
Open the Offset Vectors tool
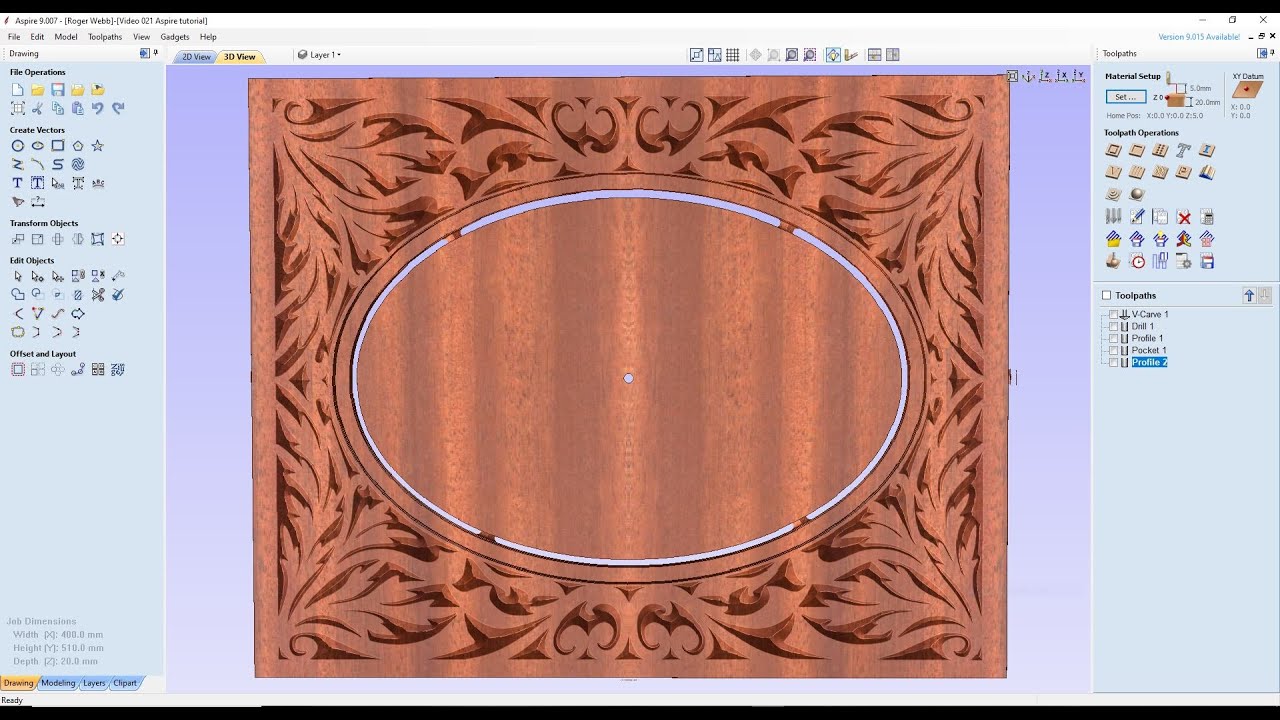click(x=18, y=370)
